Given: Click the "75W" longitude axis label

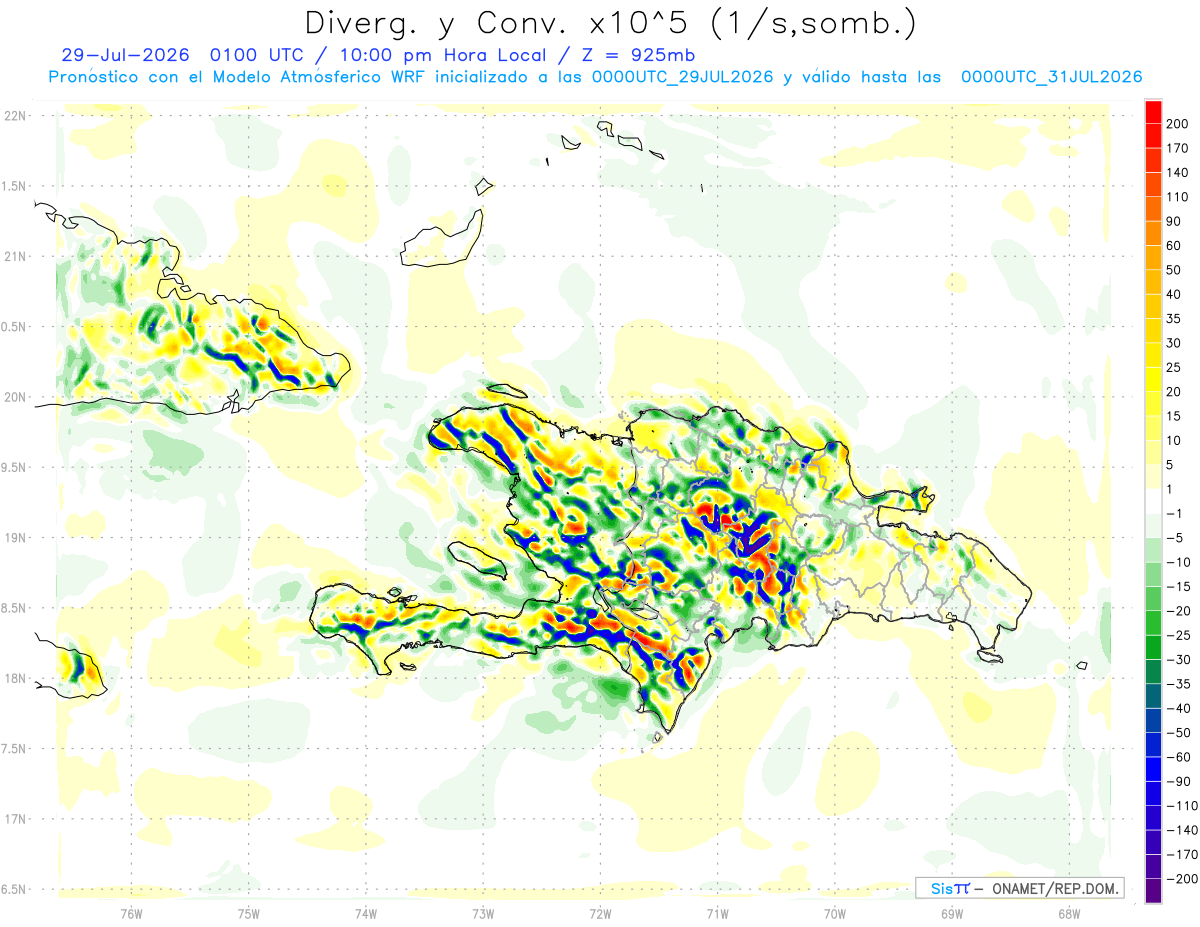Looking at the screenshot, I should pos(249,913).
